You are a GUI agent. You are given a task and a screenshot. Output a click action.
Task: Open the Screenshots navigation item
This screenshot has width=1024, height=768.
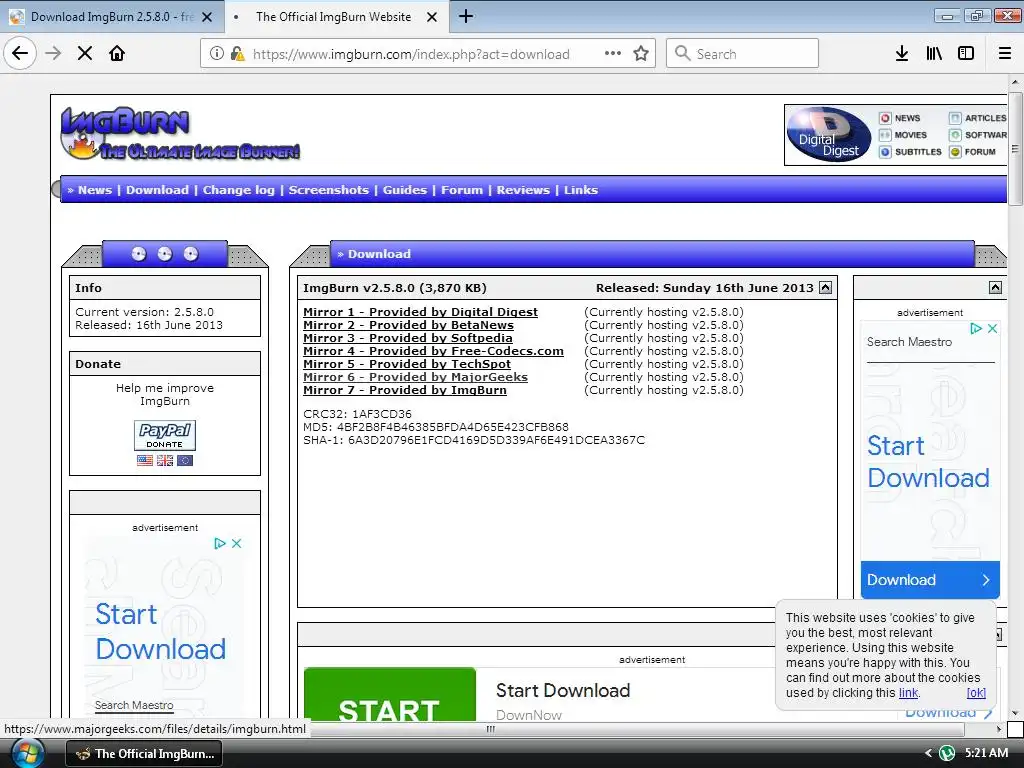328,190
